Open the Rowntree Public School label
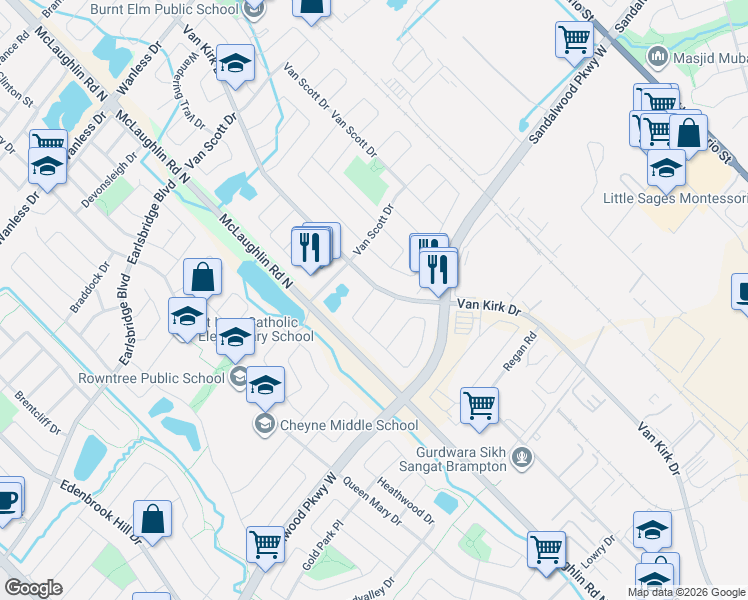Viewport: 748px width, 600px height. point(151,378)
